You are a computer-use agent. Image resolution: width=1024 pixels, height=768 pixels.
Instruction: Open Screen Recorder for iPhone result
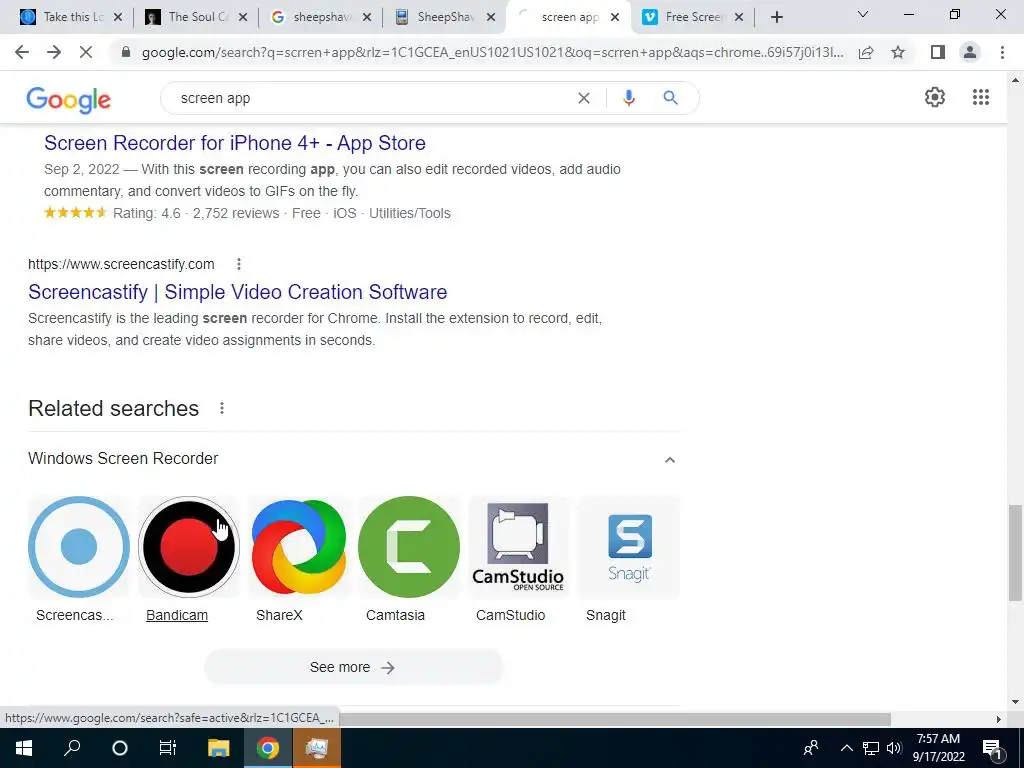coord(234,143)
